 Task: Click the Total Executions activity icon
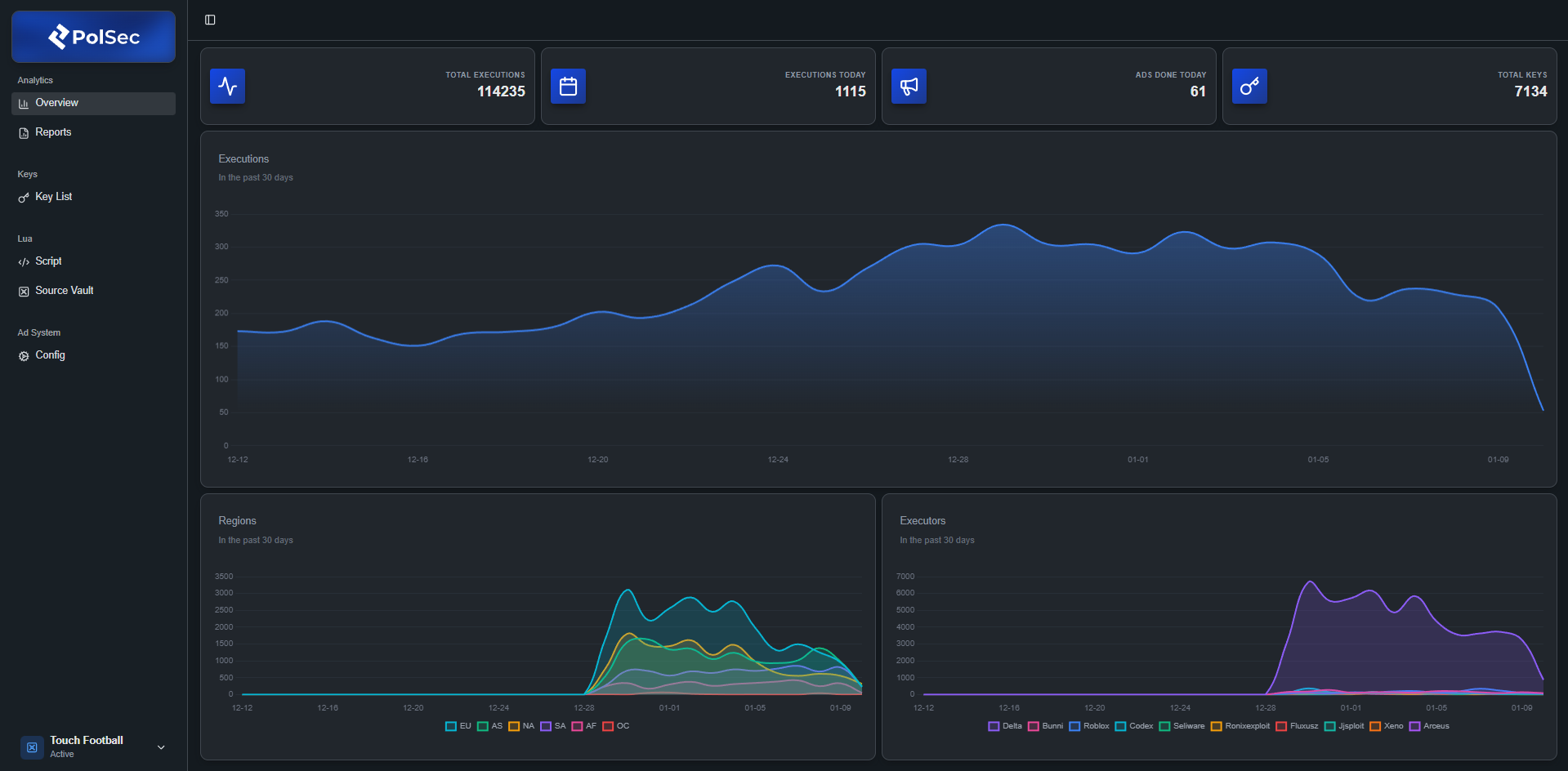click(x=228, y=87)
